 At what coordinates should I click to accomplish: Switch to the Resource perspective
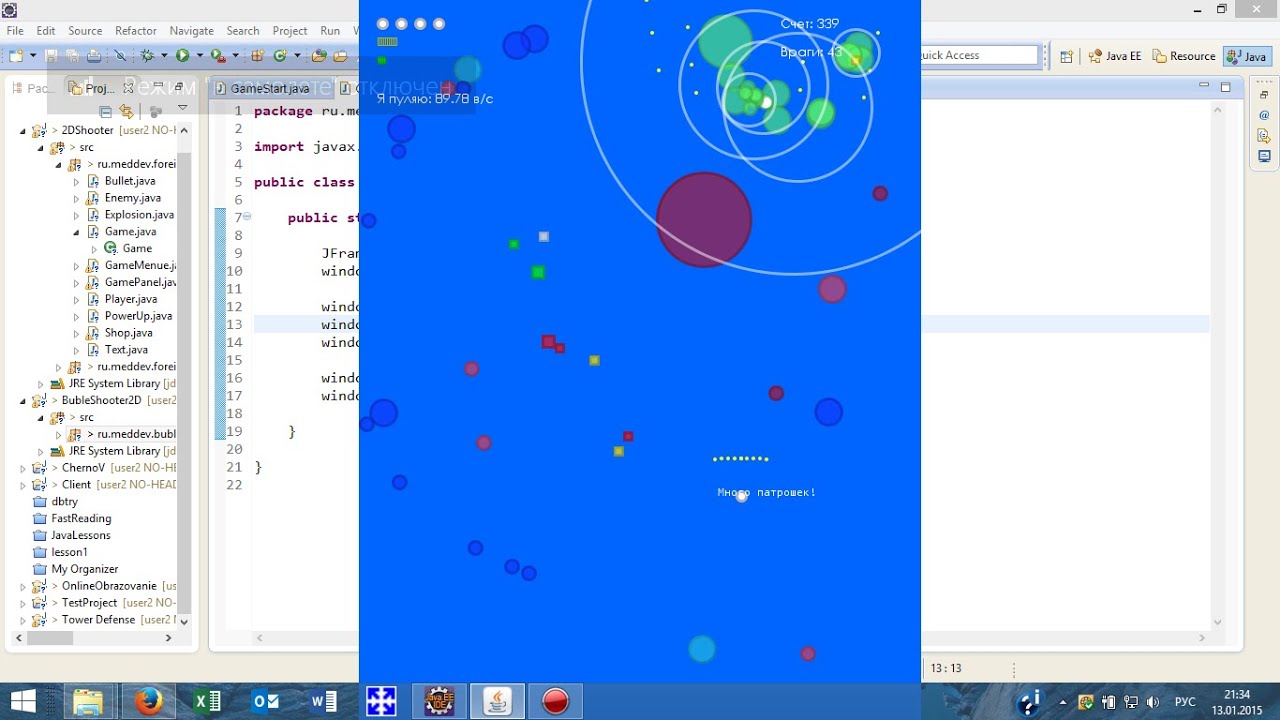point(1184,56)
